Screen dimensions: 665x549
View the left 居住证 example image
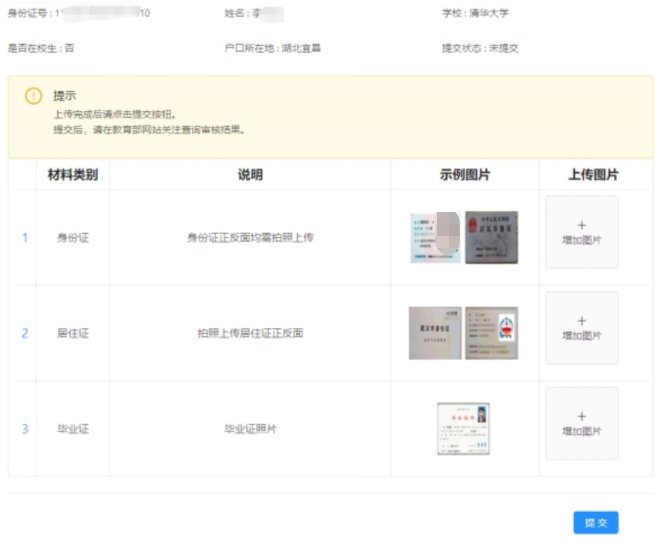435,333
